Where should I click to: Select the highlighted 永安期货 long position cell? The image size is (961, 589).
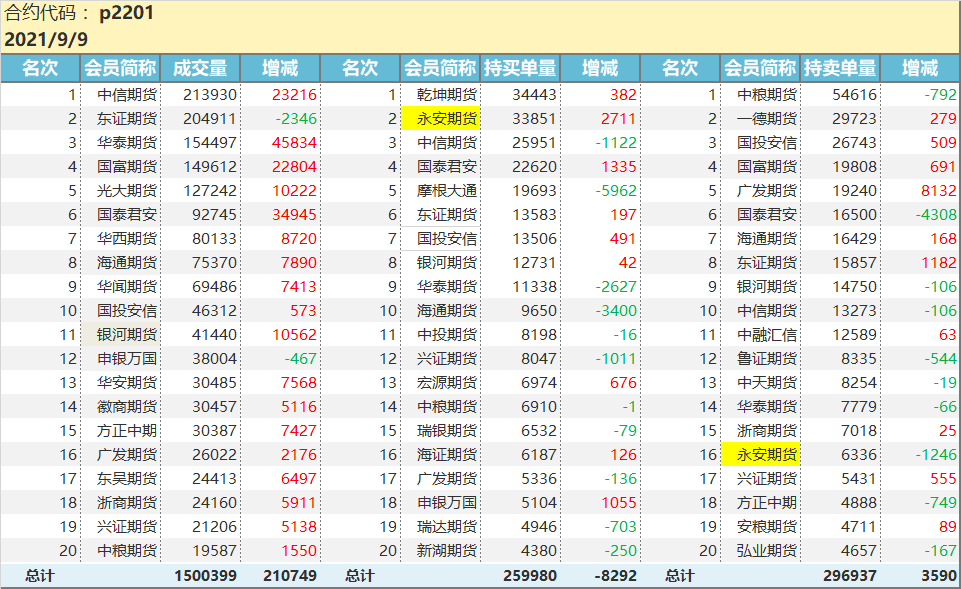tap(440, 119)
